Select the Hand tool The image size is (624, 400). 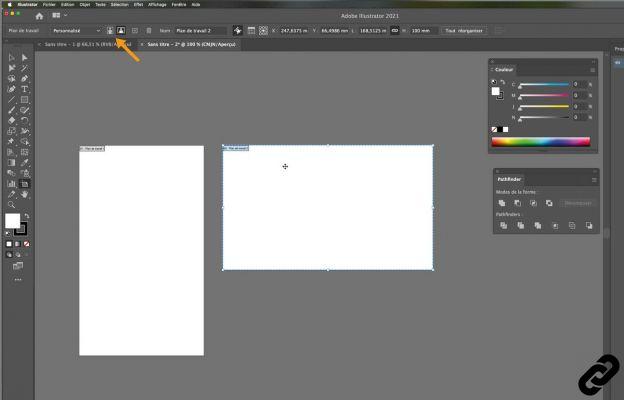click(25, 194)
